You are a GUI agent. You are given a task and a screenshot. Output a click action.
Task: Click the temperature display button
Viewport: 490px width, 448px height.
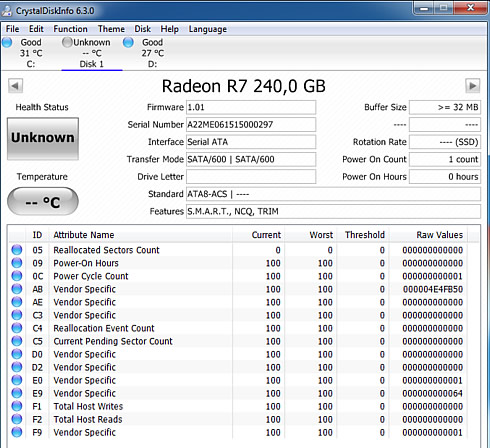43,201
